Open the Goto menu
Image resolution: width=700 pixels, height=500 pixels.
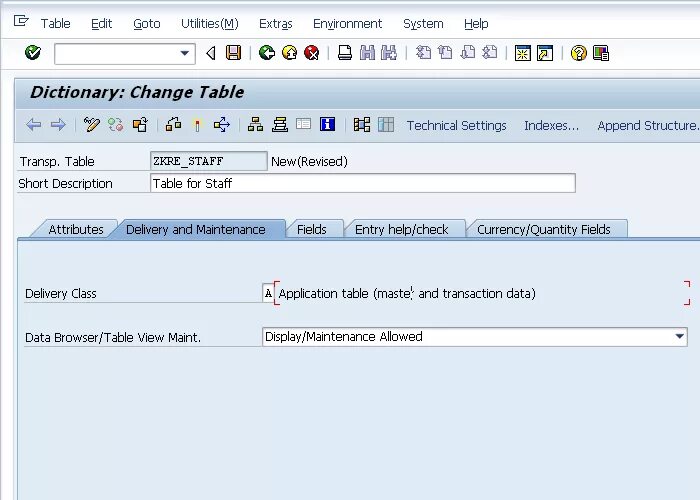pos(146,24)
